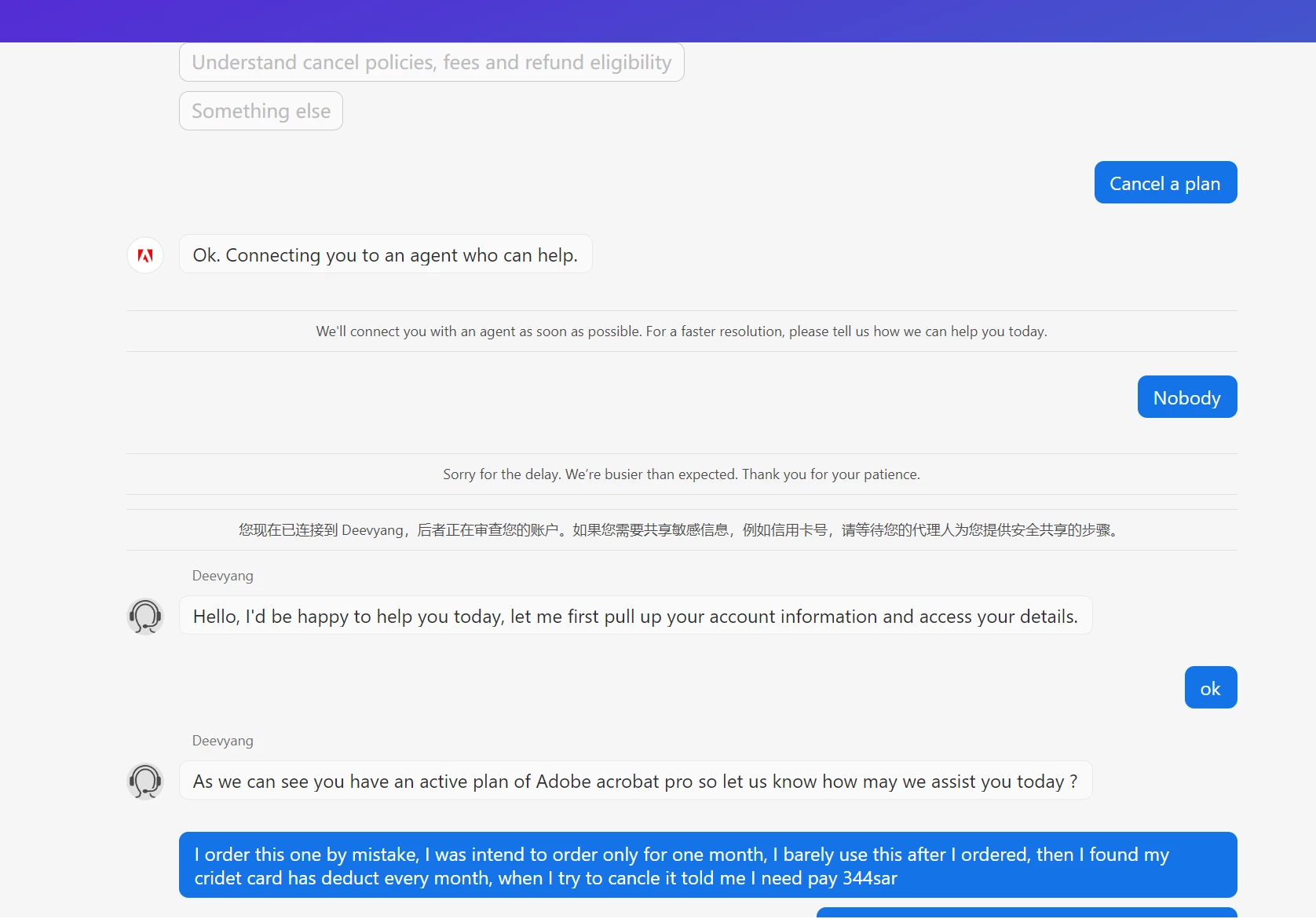This screenshot has height=919, width=1316.
Task: Click the headset avatar beside the active plan message
Action: pos(145,782)
